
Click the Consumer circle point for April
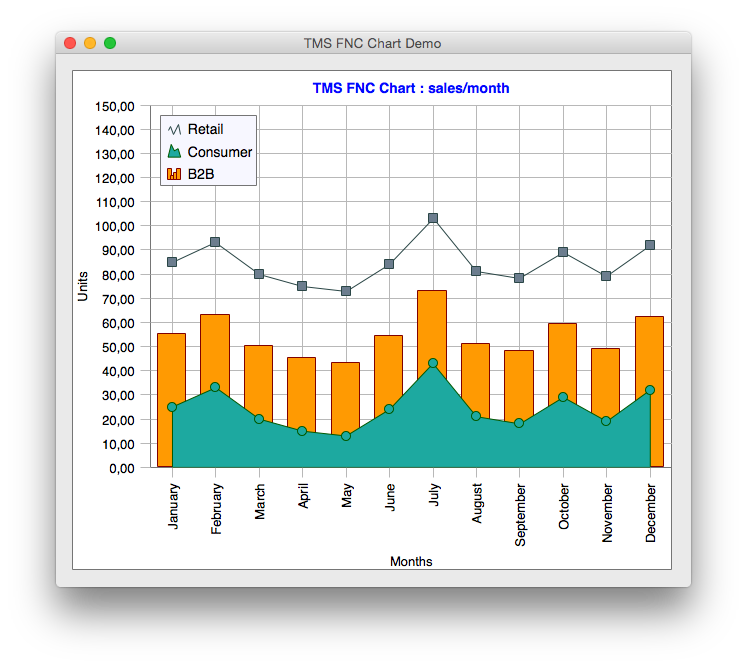click(302, 431)
